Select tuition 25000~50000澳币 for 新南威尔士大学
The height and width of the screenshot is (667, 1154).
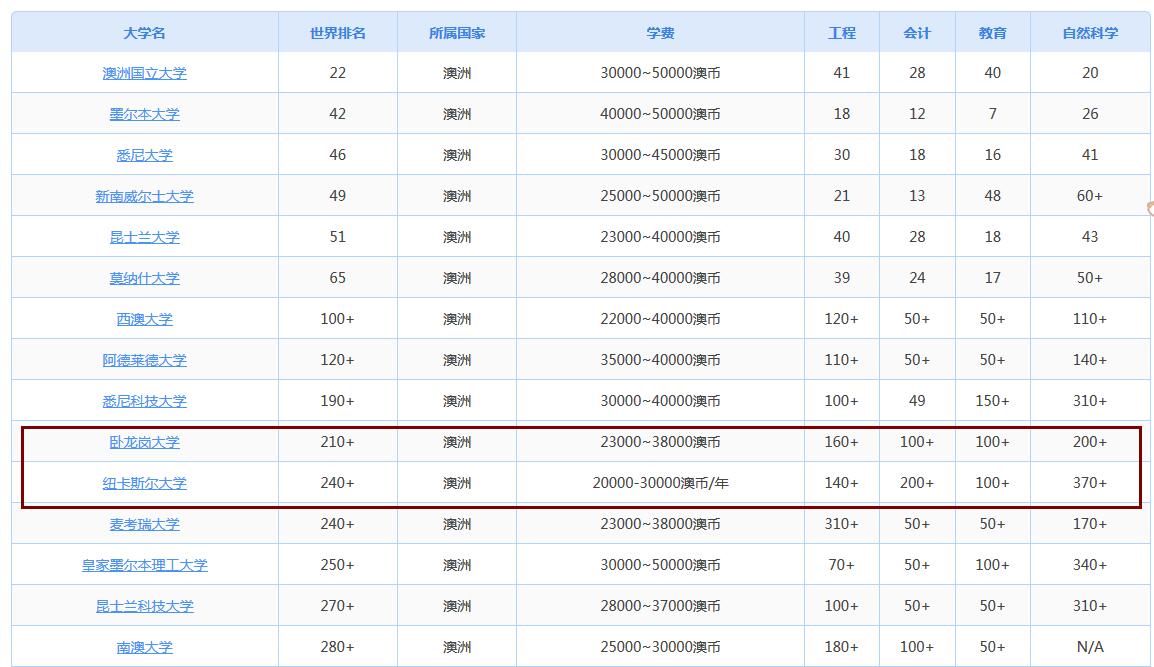point(660,196)
